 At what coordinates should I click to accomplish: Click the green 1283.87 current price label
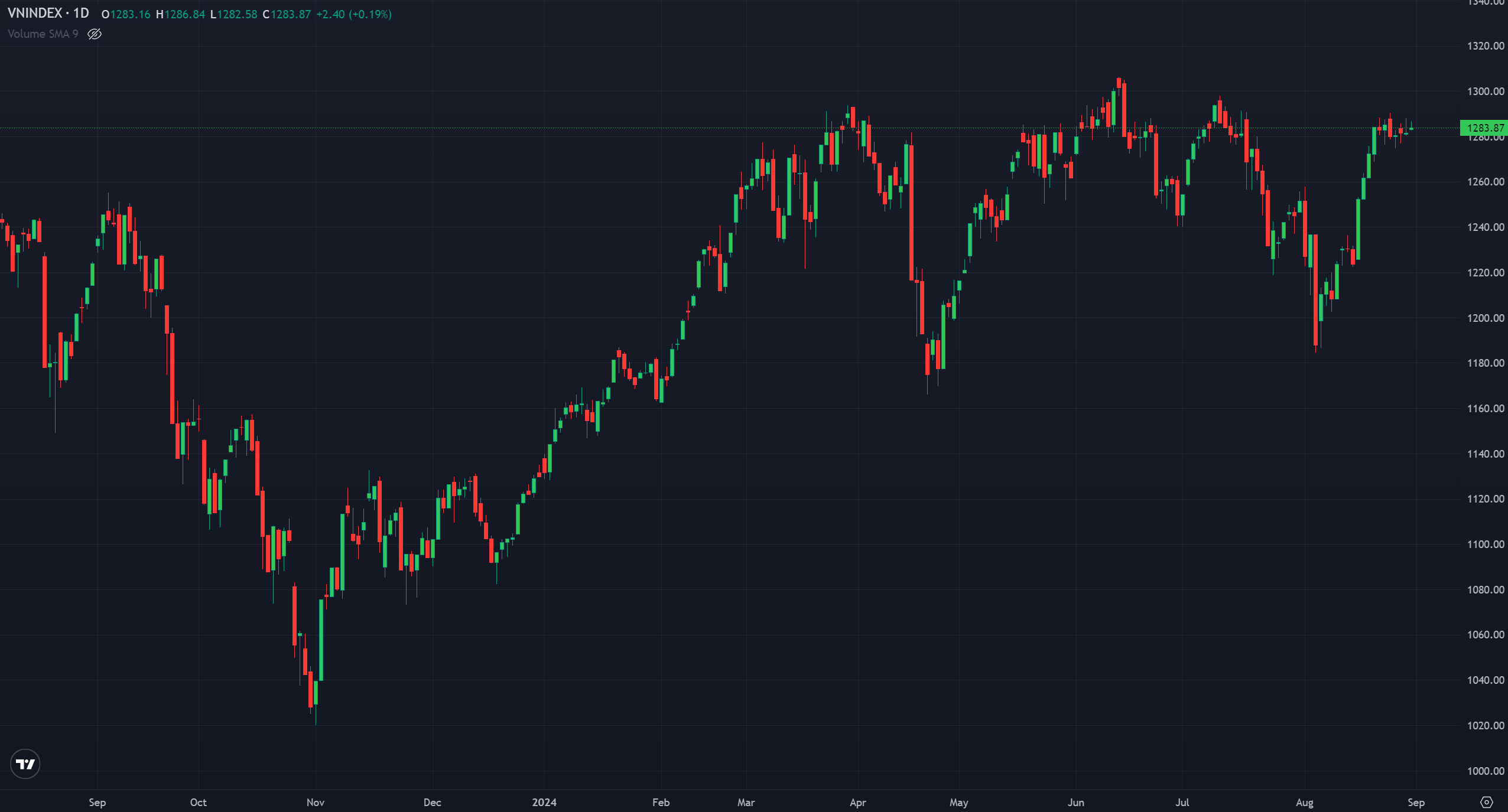coord(1484,128)
